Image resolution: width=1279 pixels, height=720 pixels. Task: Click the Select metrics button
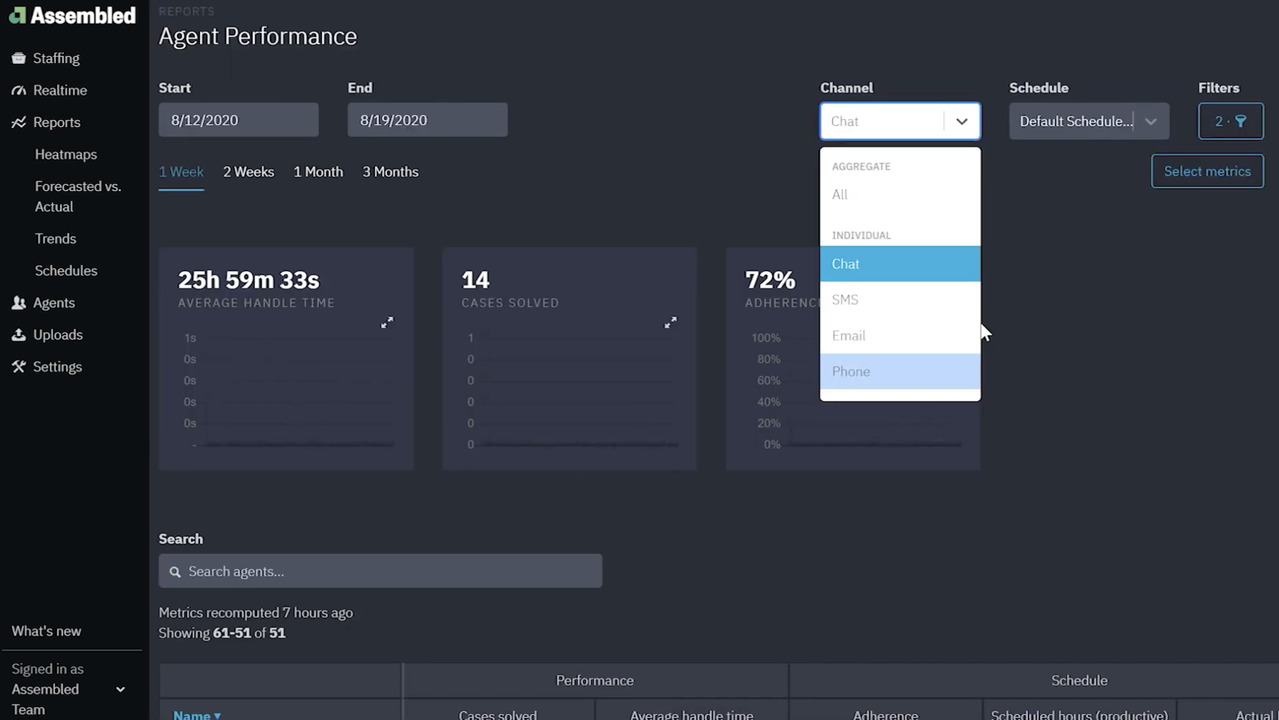coord(1207,171)
